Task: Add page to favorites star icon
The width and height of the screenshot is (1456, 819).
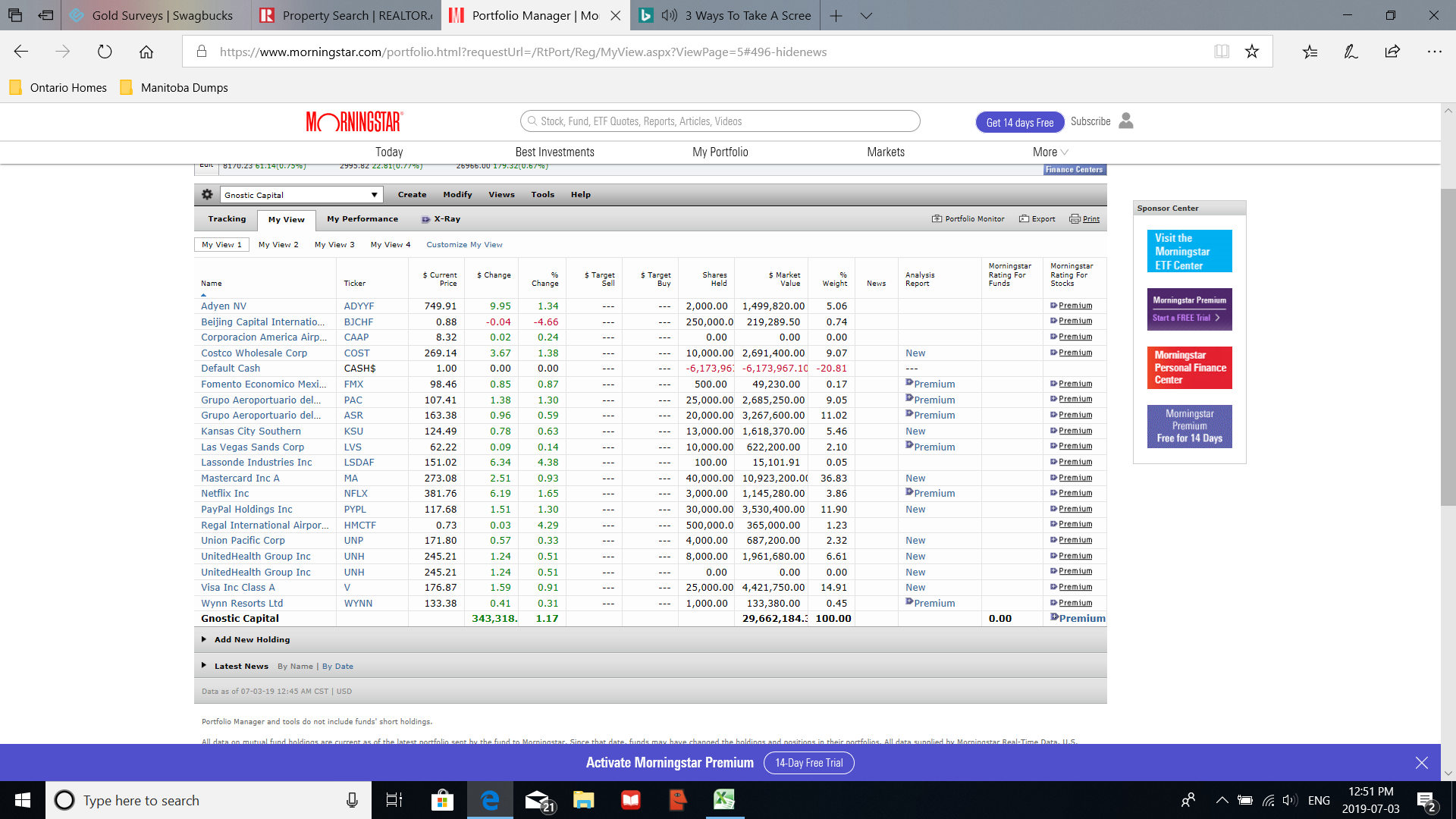Action: click(1252, 52)
